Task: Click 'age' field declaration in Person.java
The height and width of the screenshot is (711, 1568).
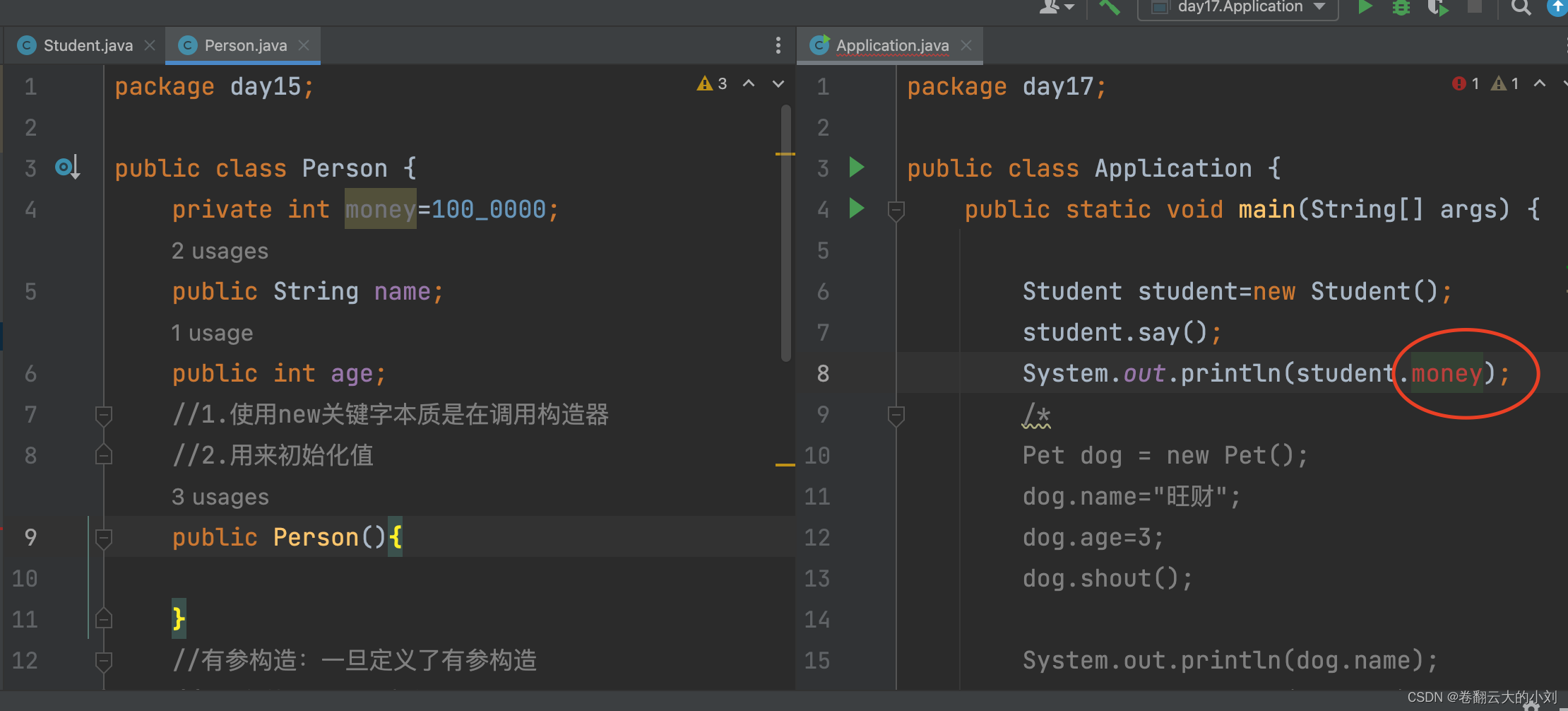Action: (x=352, y=373)
